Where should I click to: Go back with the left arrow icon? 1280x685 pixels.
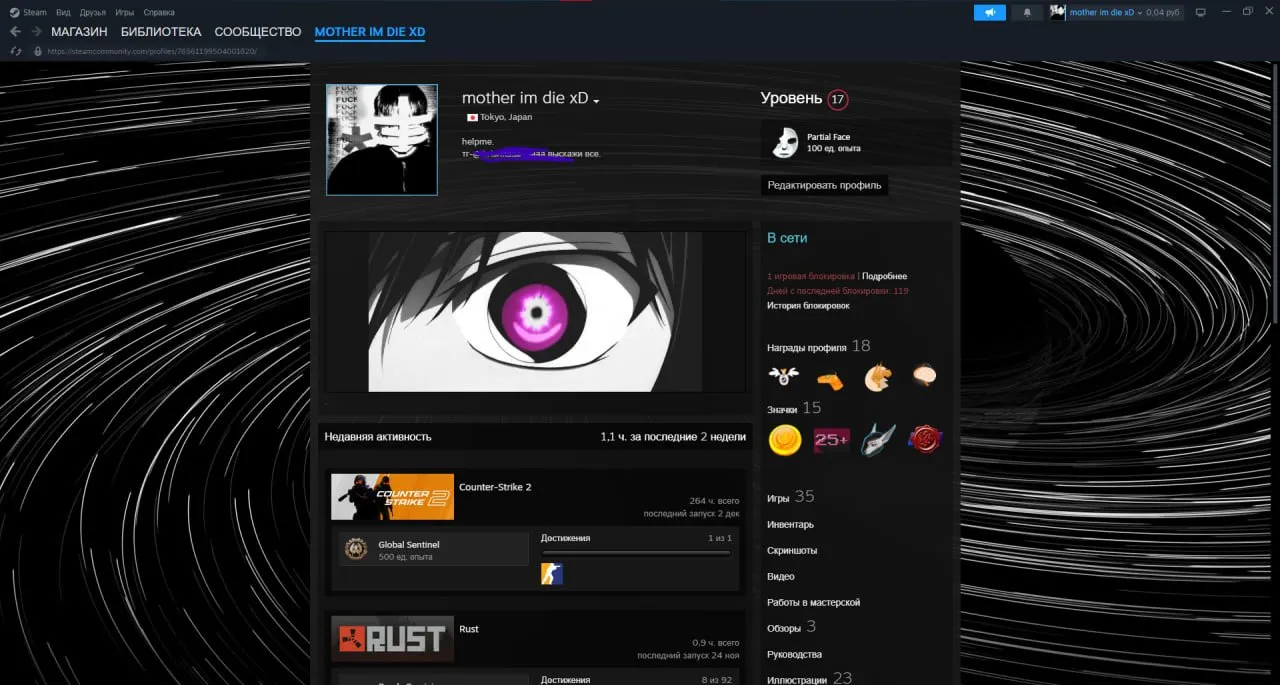tap(15, 32)
